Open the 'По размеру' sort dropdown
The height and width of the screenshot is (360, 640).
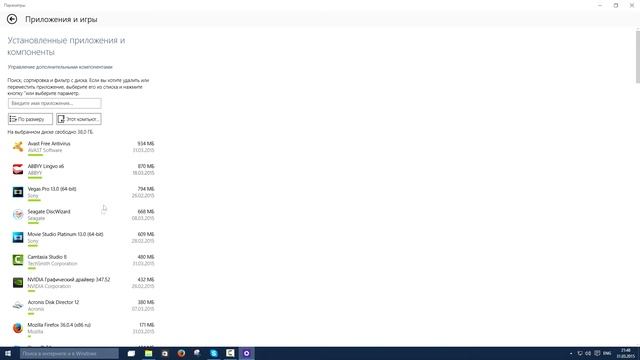point(30,119)
